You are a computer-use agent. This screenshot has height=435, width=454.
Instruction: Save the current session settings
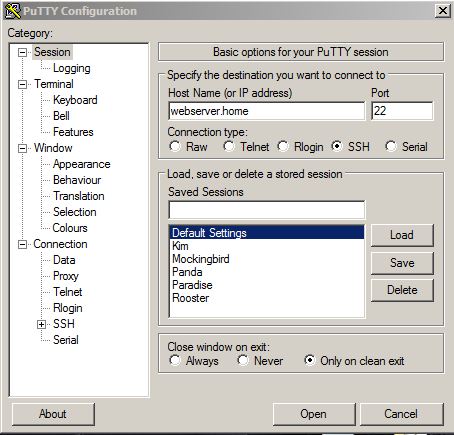(402, 263)
